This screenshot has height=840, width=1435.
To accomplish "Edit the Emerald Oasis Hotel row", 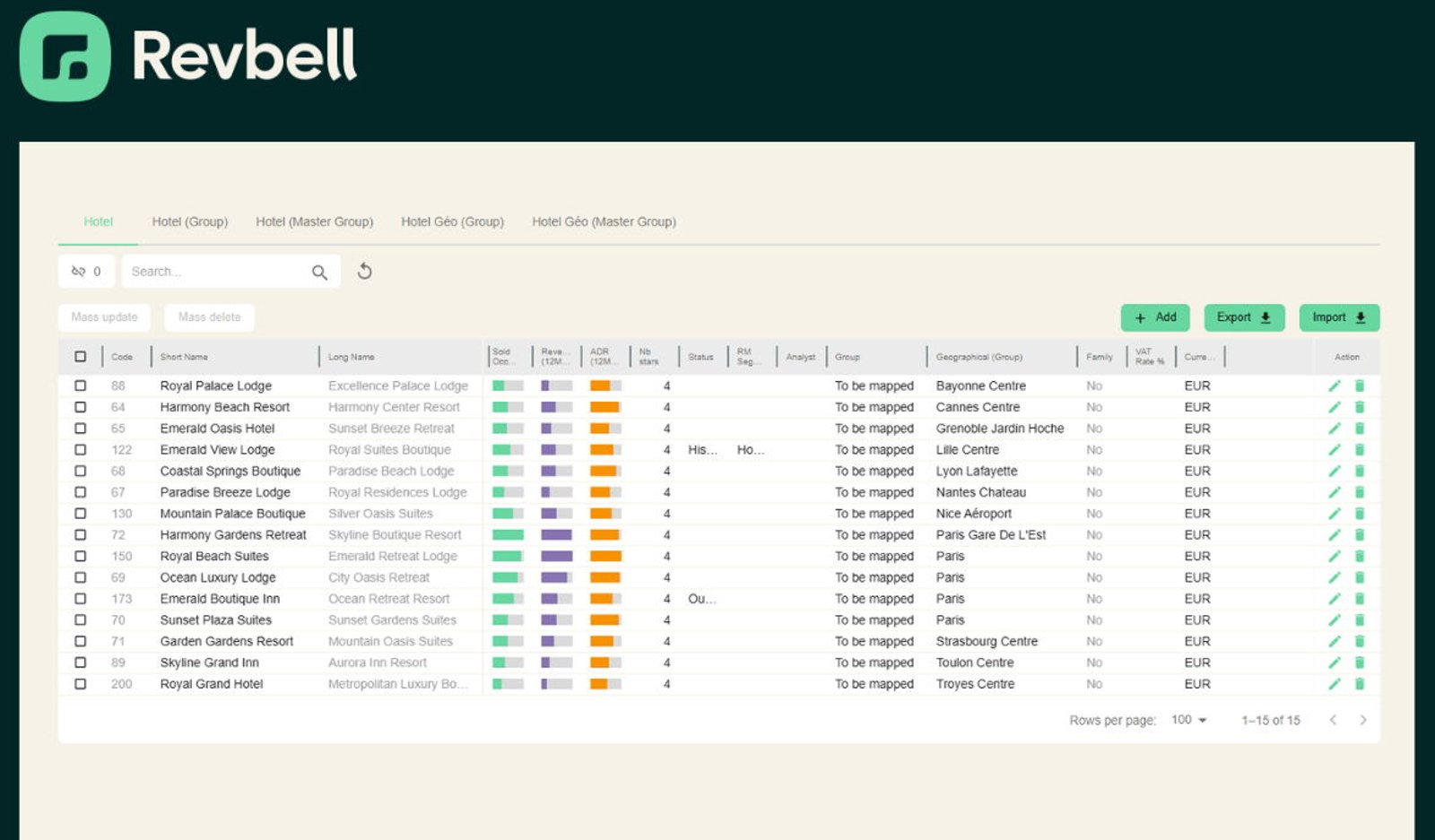I will pos(1335,429).
